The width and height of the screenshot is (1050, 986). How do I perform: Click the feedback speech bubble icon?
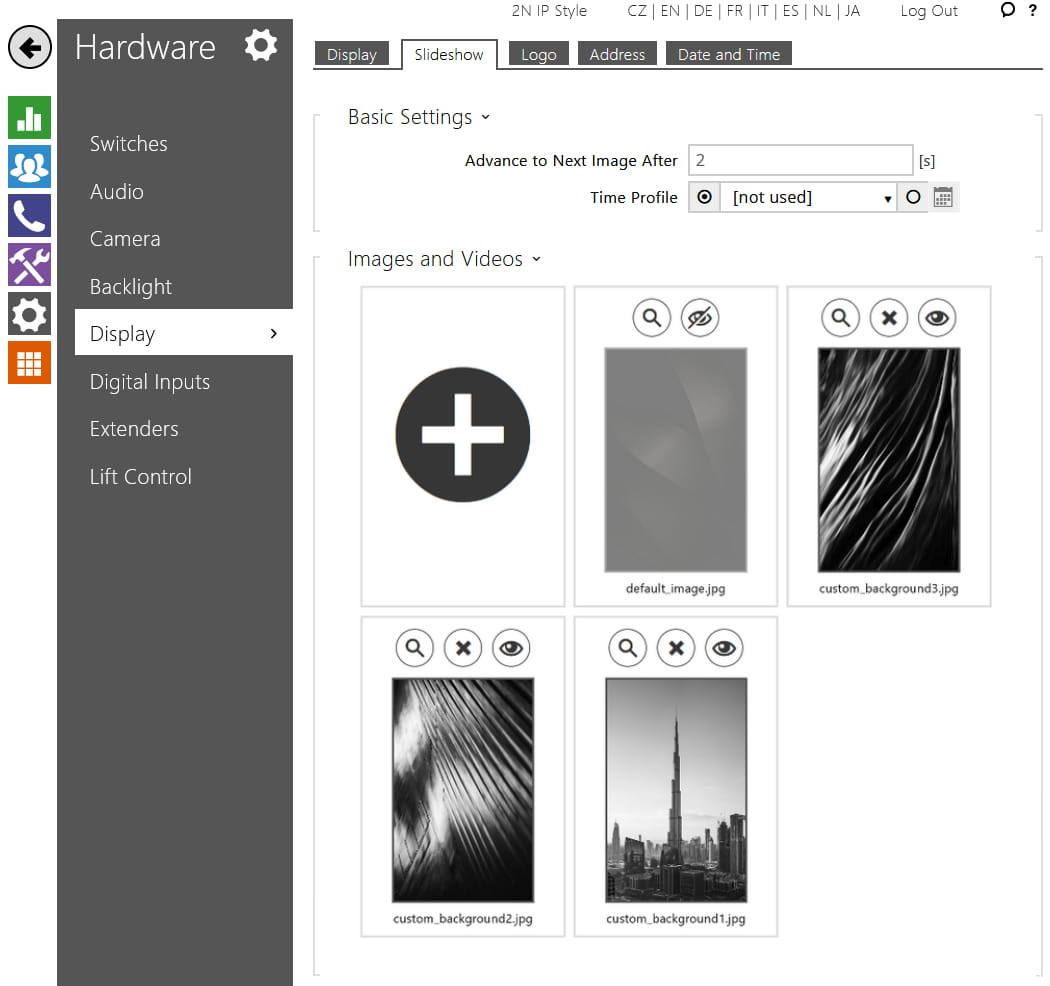coord(1007,10)
